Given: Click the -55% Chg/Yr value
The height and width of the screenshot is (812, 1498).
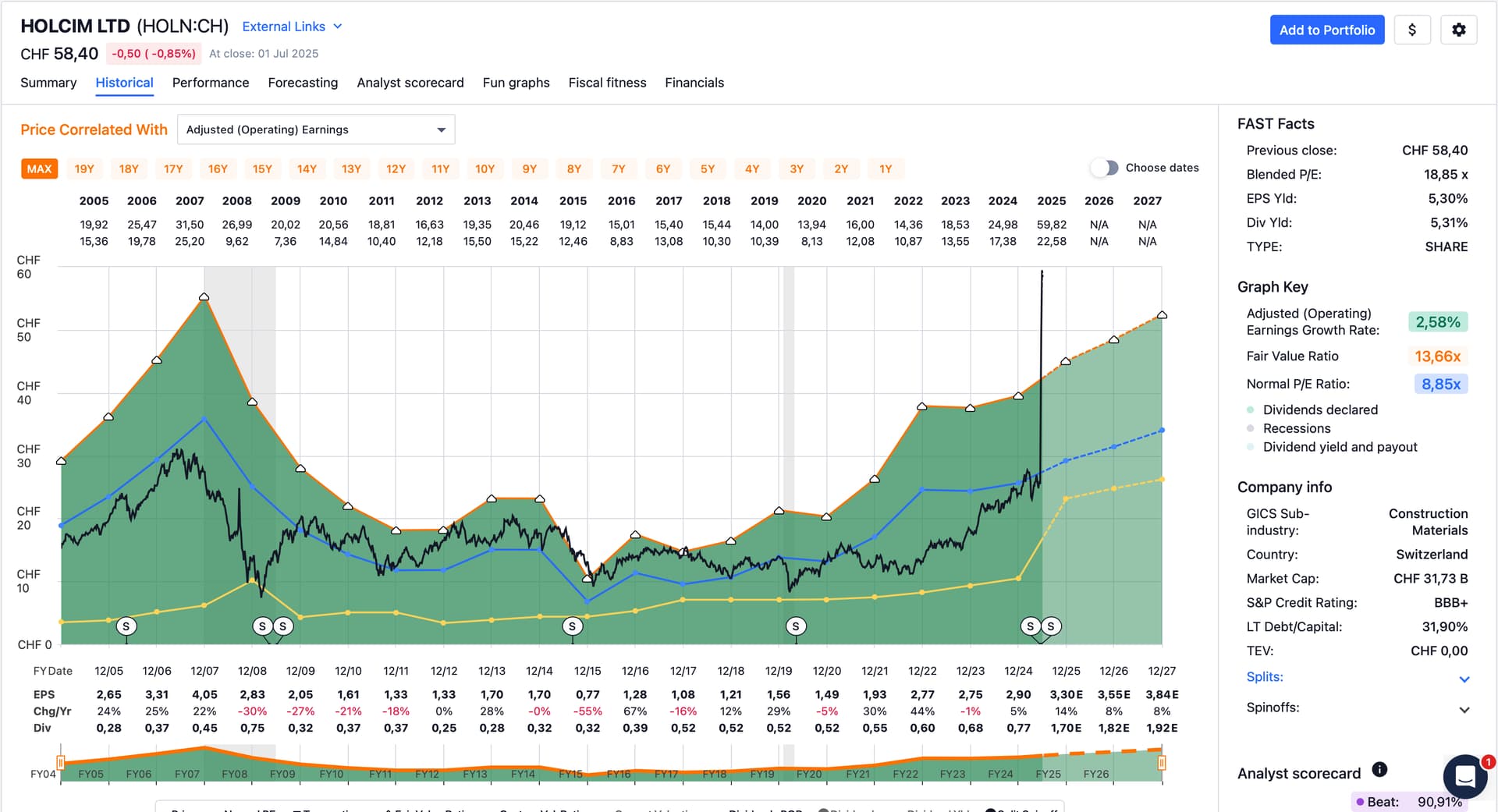Looking at the screenshot, I should (587, 711).
